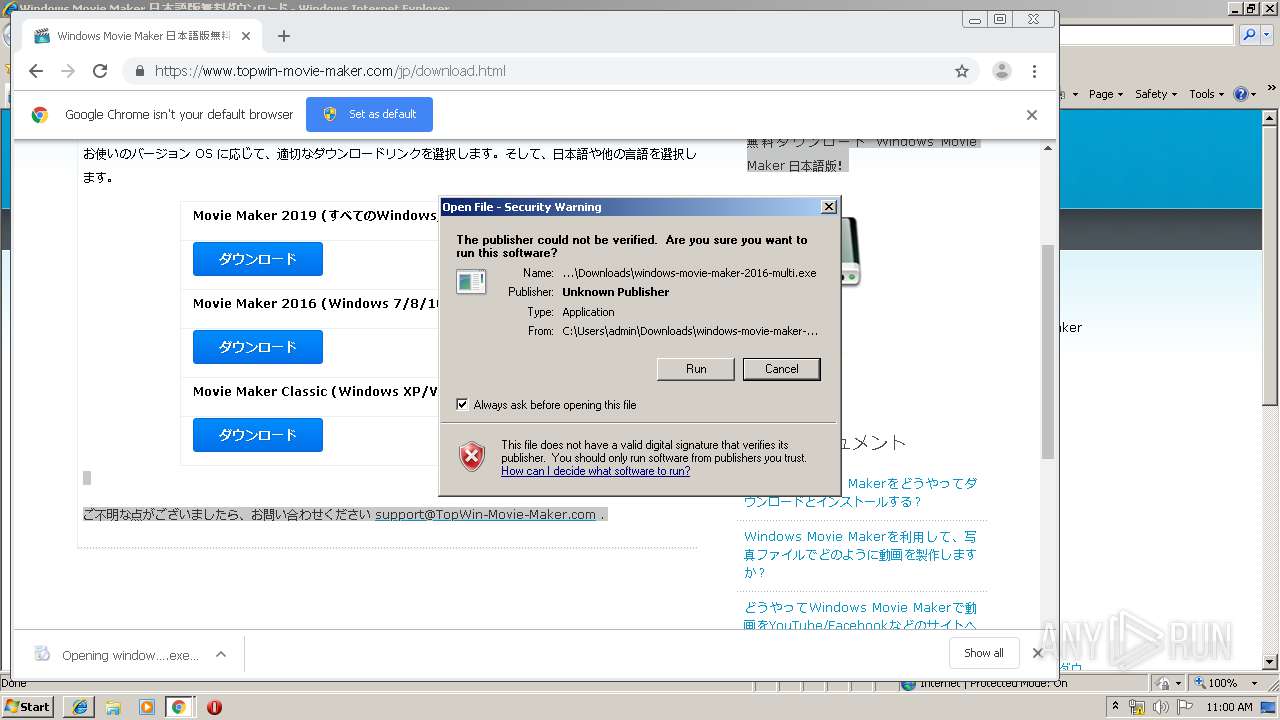
Task: Click the Internet Explorer search magnifier
Action: point(1248,34)
